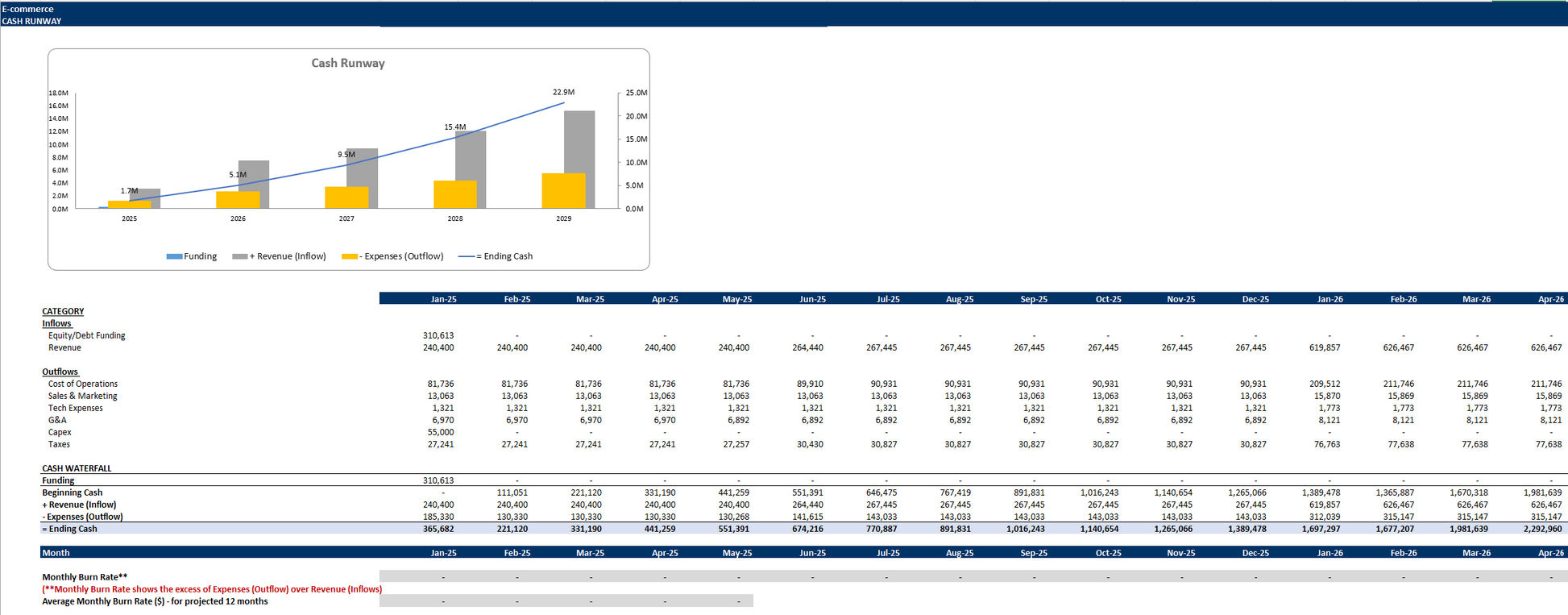Viewport: 1568px width, 615px height.
Task: Select the + Revenue (Inflow) legend entry
Action: click(280, 256)
